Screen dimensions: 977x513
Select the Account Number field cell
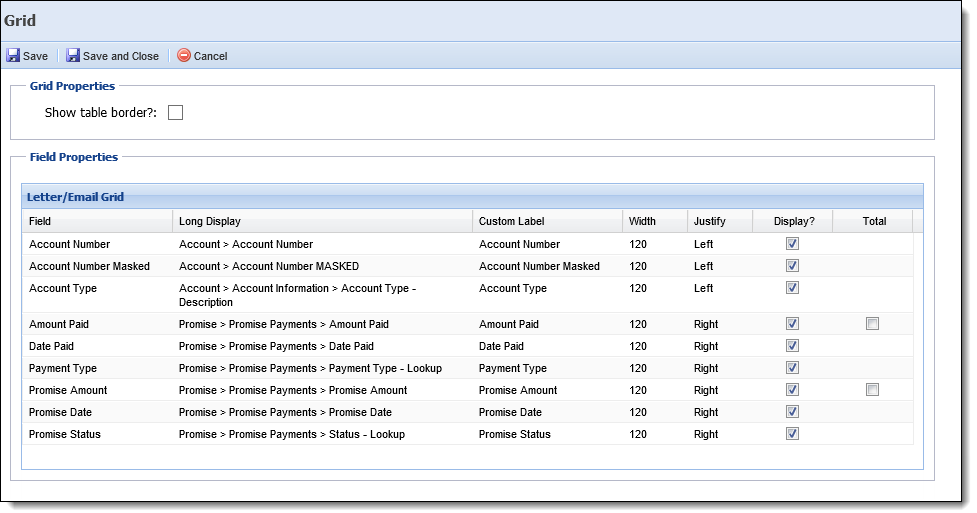tap(97, 244)
